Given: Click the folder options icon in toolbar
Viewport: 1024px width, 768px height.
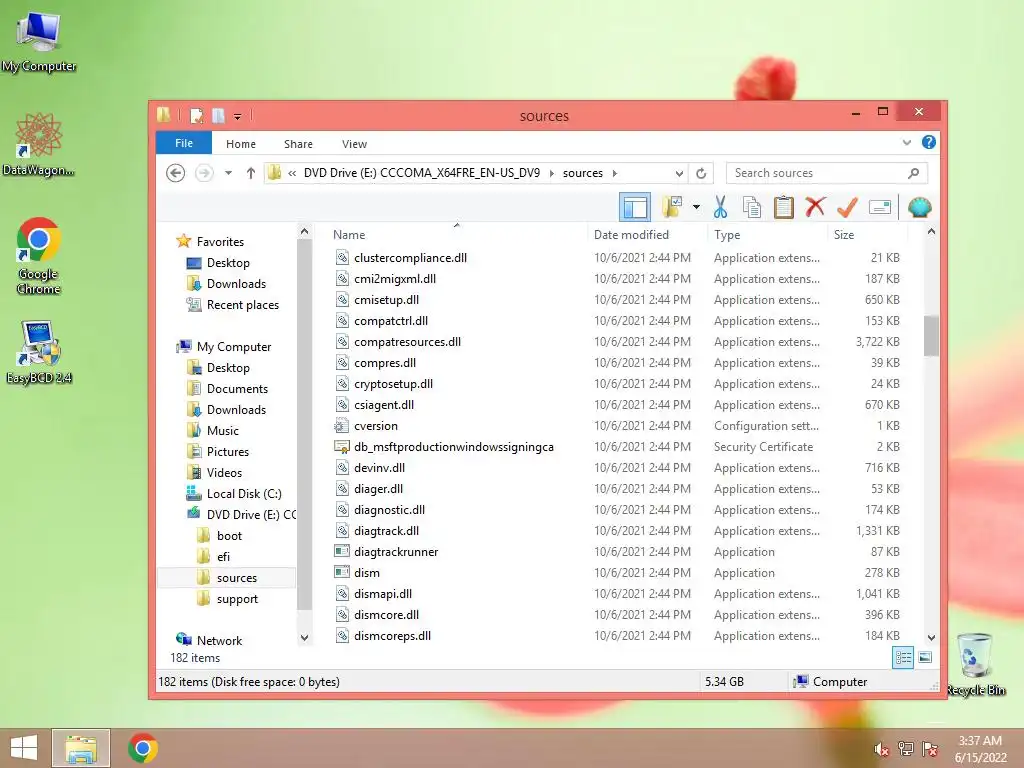Looking at the screenshot, I should 672,208.
